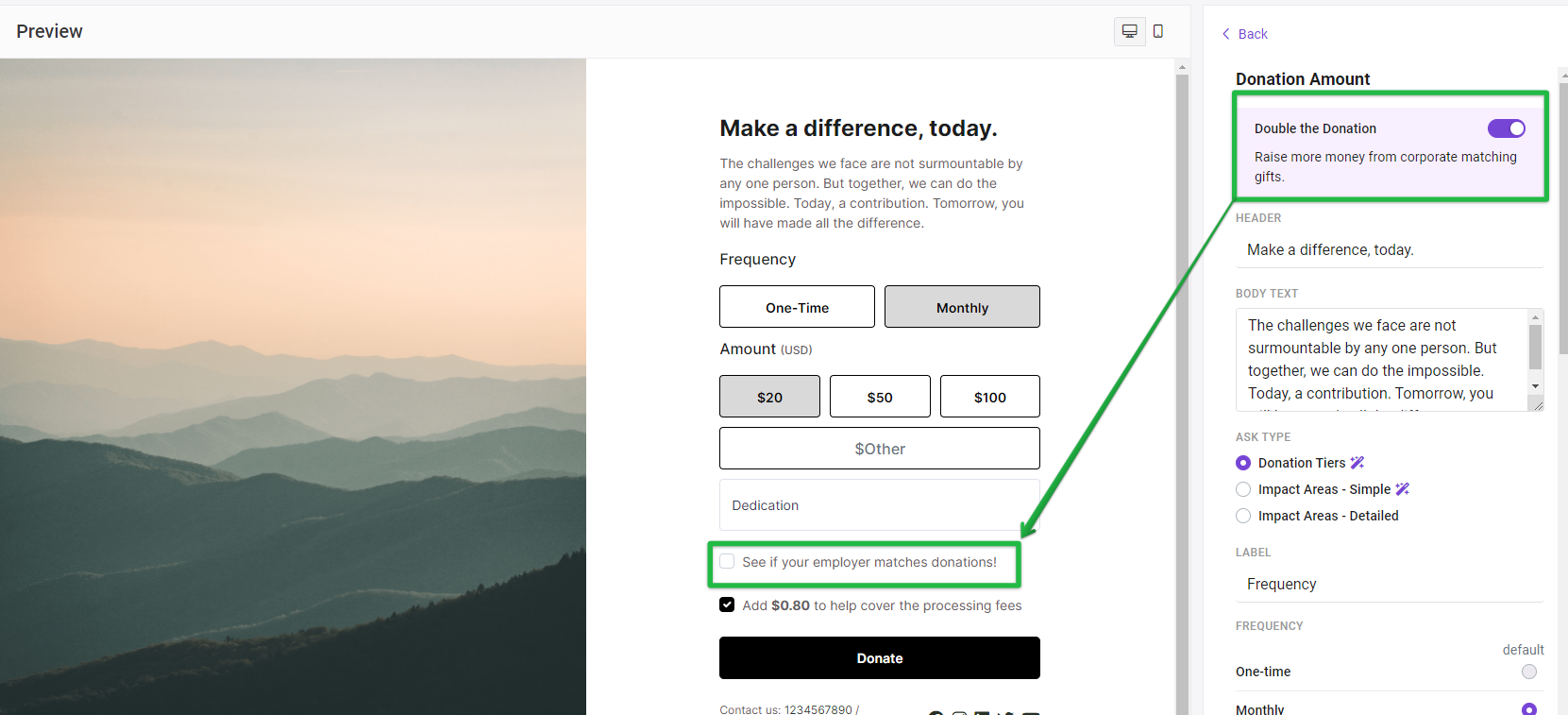Toggle Double the Donation switch
This screenshot has width=1568, height=715.
pos(1507,128)
